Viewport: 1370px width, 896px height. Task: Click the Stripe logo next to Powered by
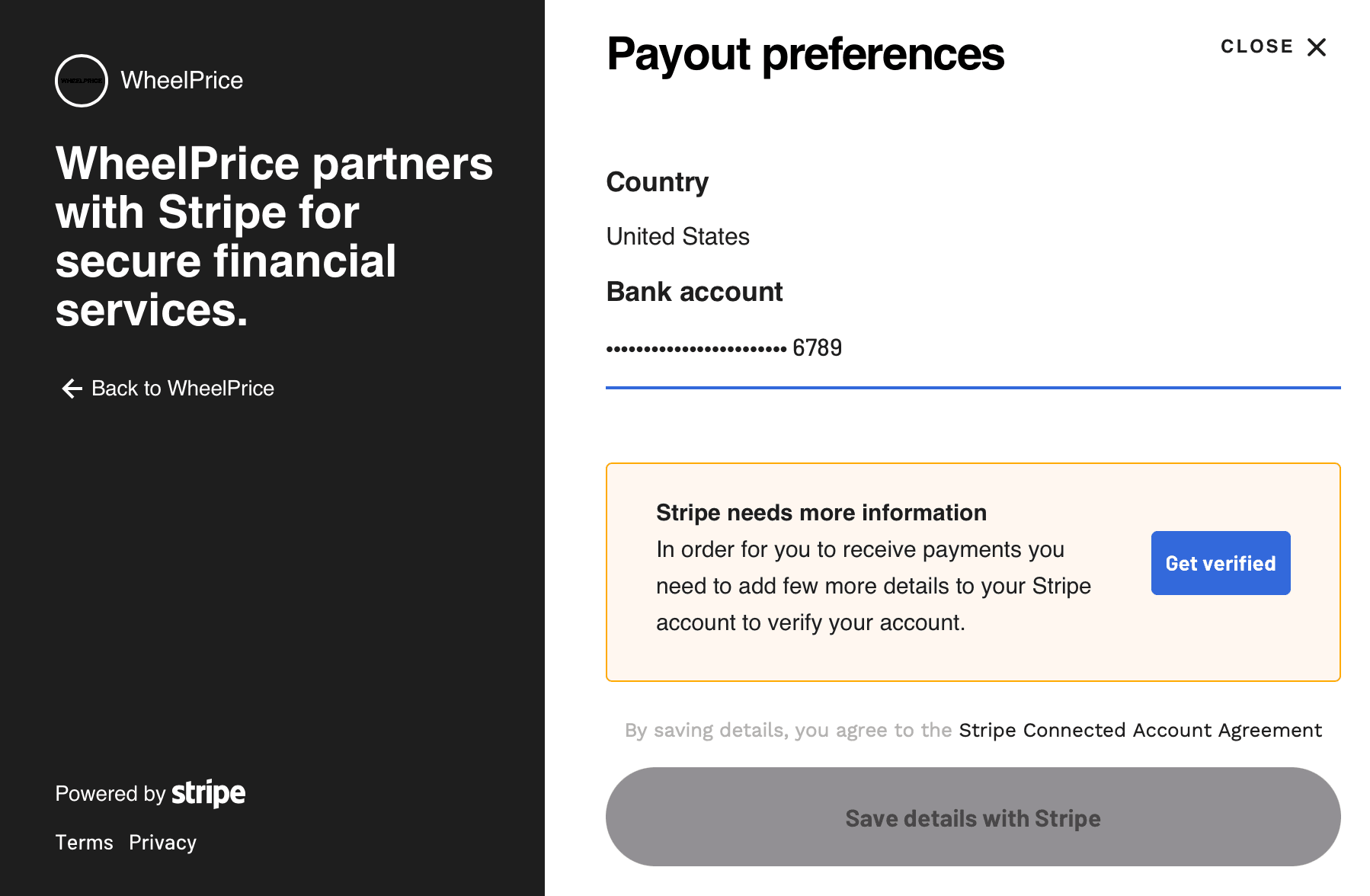tap(207, 793)
